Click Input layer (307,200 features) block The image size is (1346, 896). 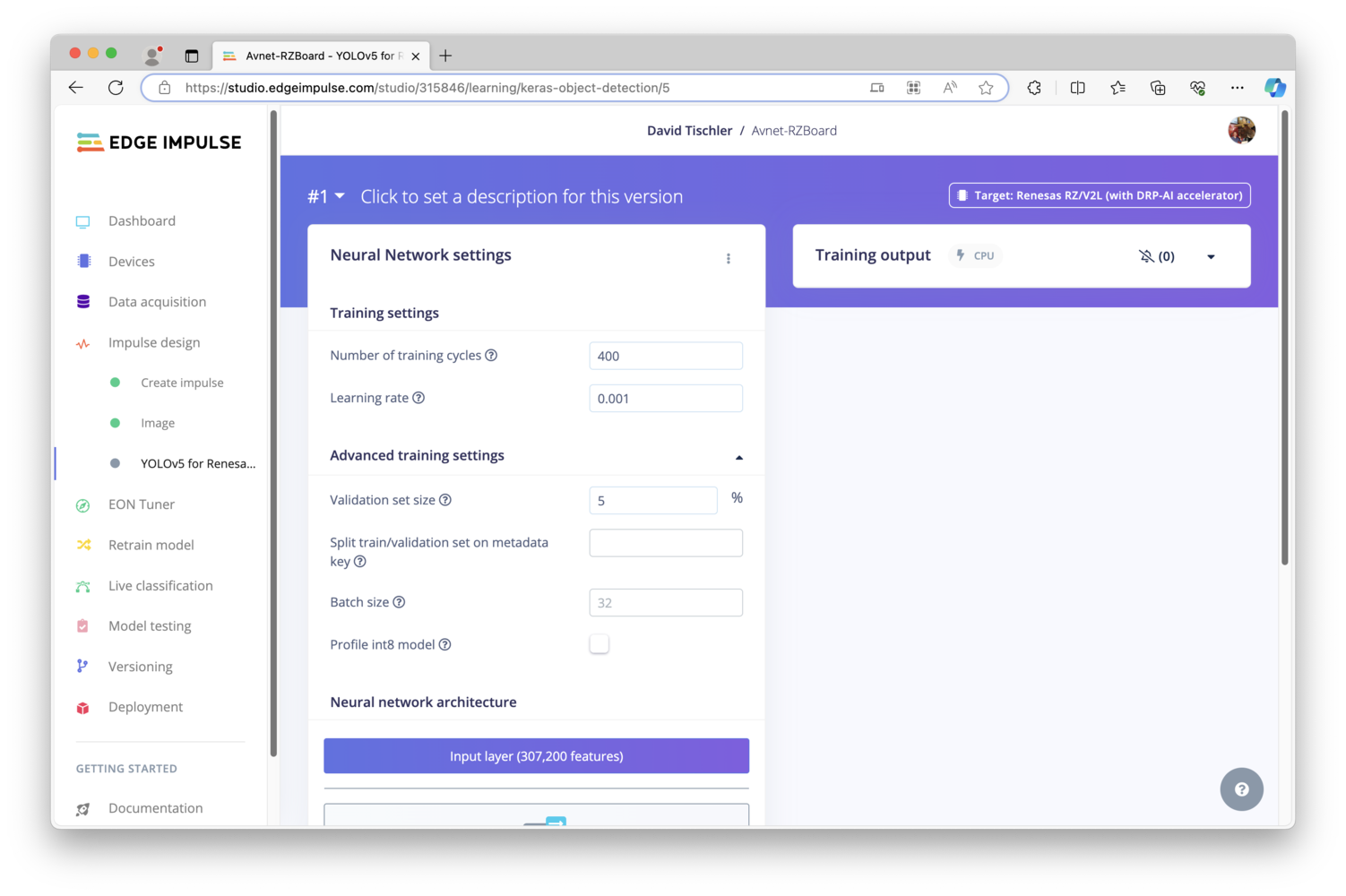536,755
